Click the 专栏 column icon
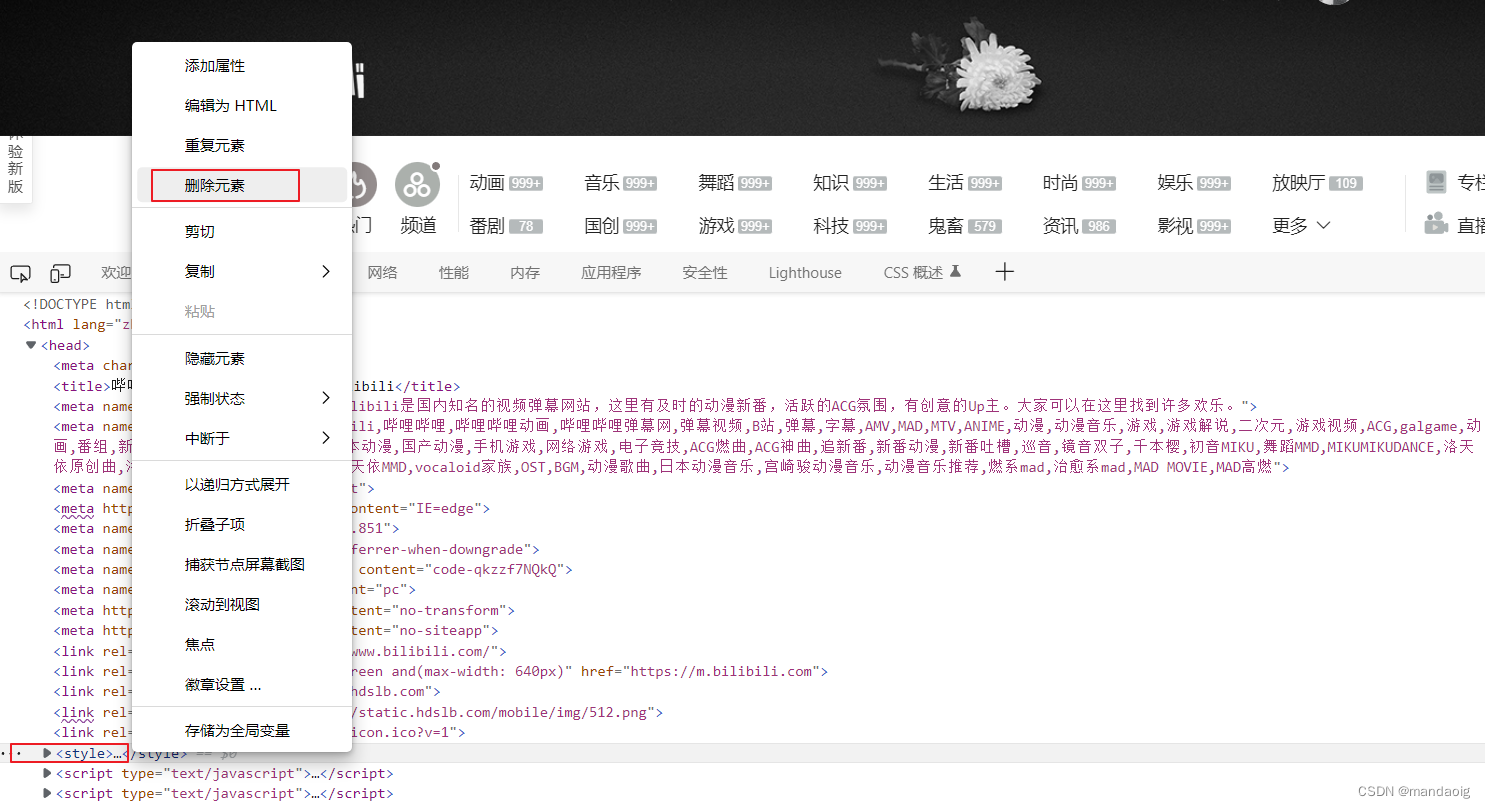This screenshot has width=1485, height=808. point(1437,182)
